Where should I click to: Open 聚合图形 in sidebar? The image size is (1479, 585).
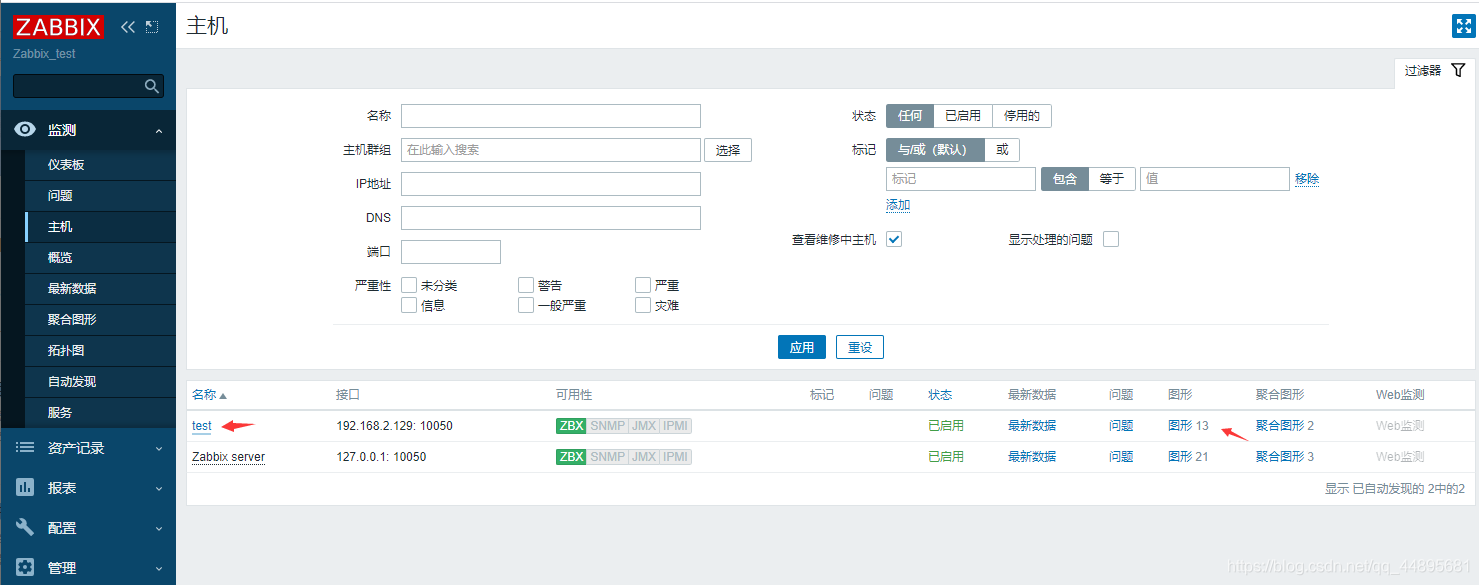point(100,320)
